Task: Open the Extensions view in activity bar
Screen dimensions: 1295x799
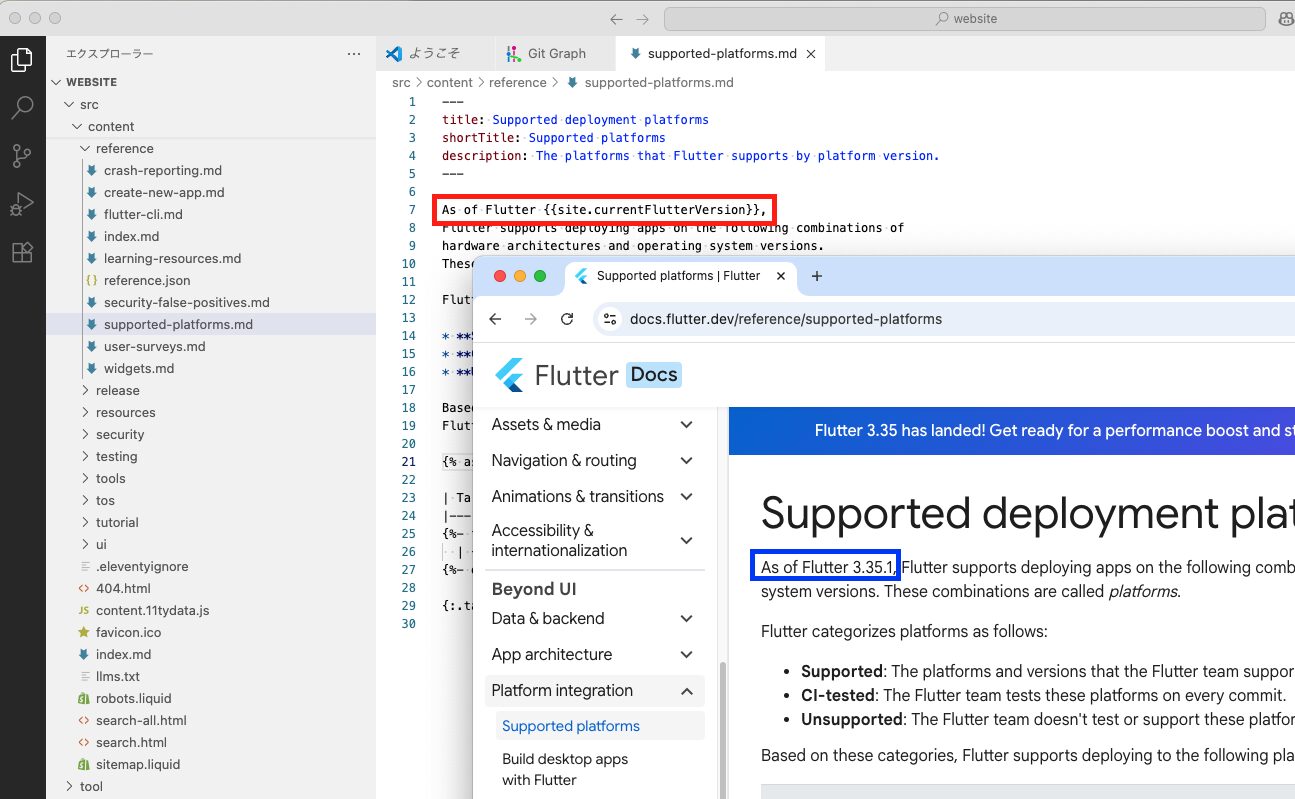Action: [21, 252]
